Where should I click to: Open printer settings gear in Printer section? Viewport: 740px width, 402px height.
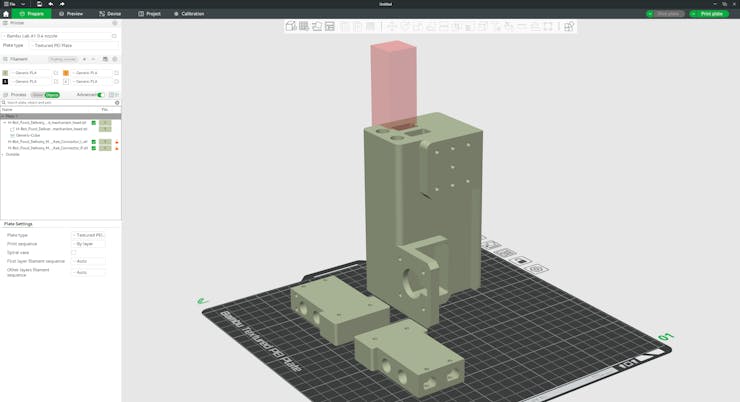[x=114, y=23]
